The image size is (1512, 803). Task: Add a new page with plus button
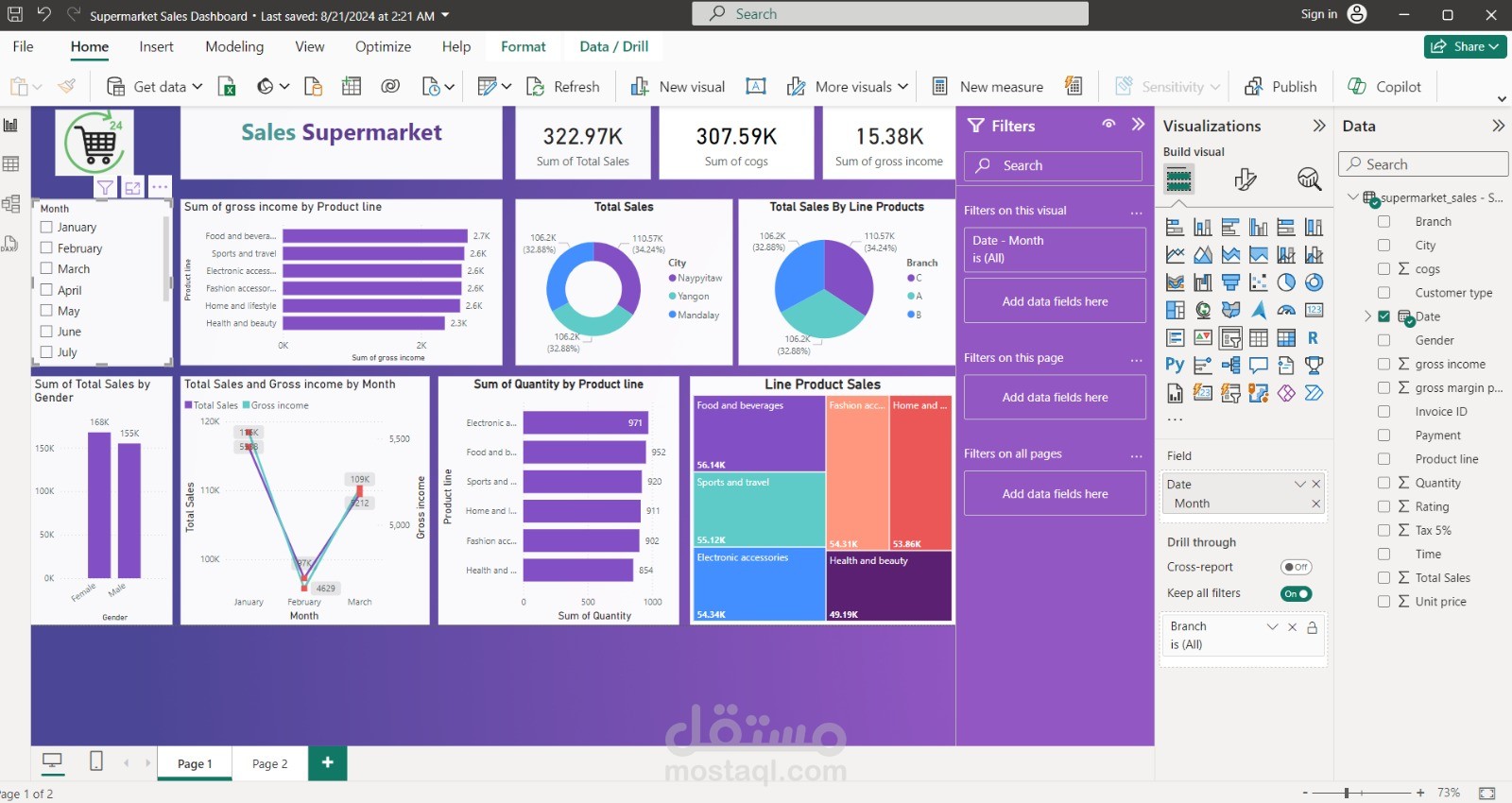(327, 762)
